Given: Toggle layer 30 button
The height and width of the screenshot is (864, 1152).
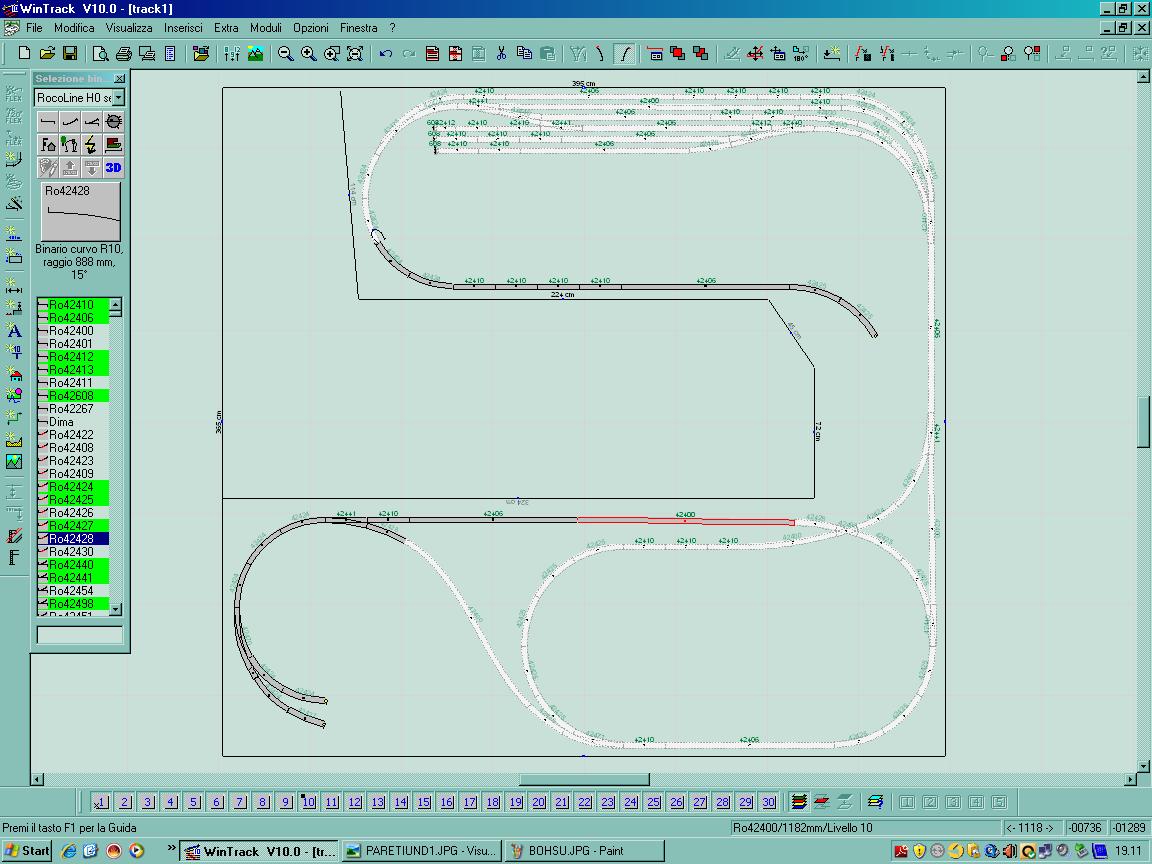Looking at the screenshot, I should pyautogui.click(x=768, y=802).
